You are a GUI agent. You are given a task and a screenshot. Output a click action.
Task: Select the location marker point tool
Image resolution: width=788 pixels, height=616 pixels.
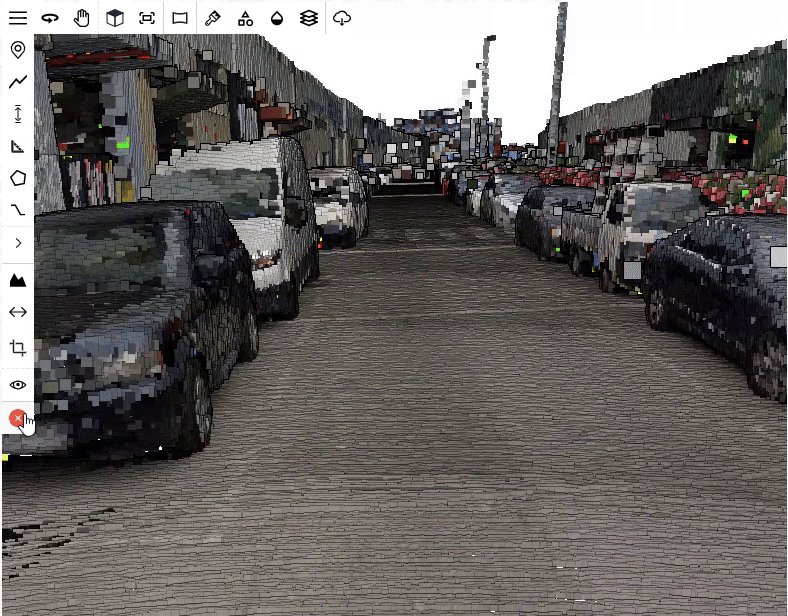[x=18, y=50]
